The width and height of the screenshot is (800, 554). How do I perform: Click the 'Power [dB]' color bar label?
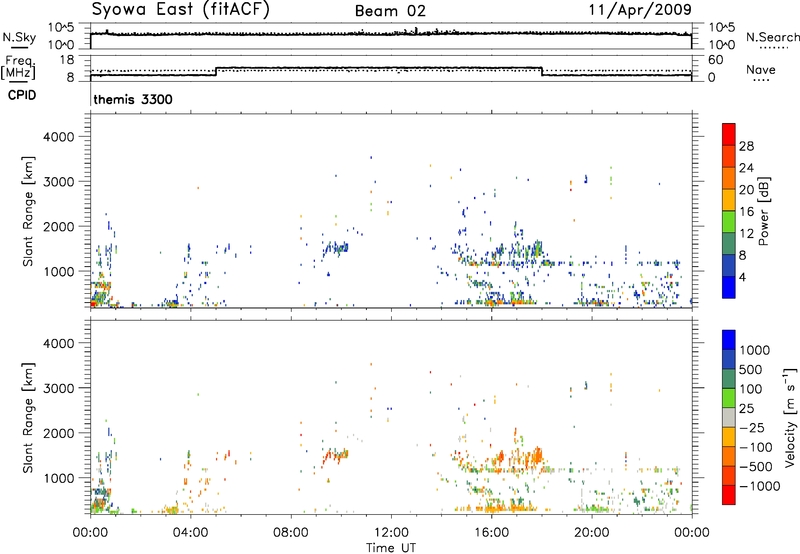[x=764, y=211]
